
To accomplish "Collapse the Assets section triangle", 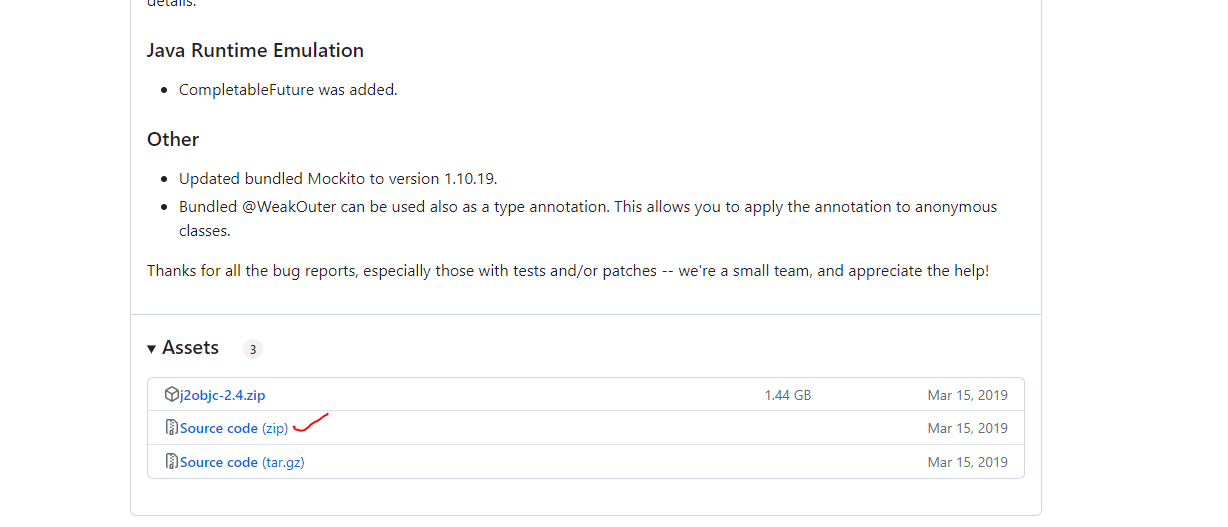I will pos(152,348).
